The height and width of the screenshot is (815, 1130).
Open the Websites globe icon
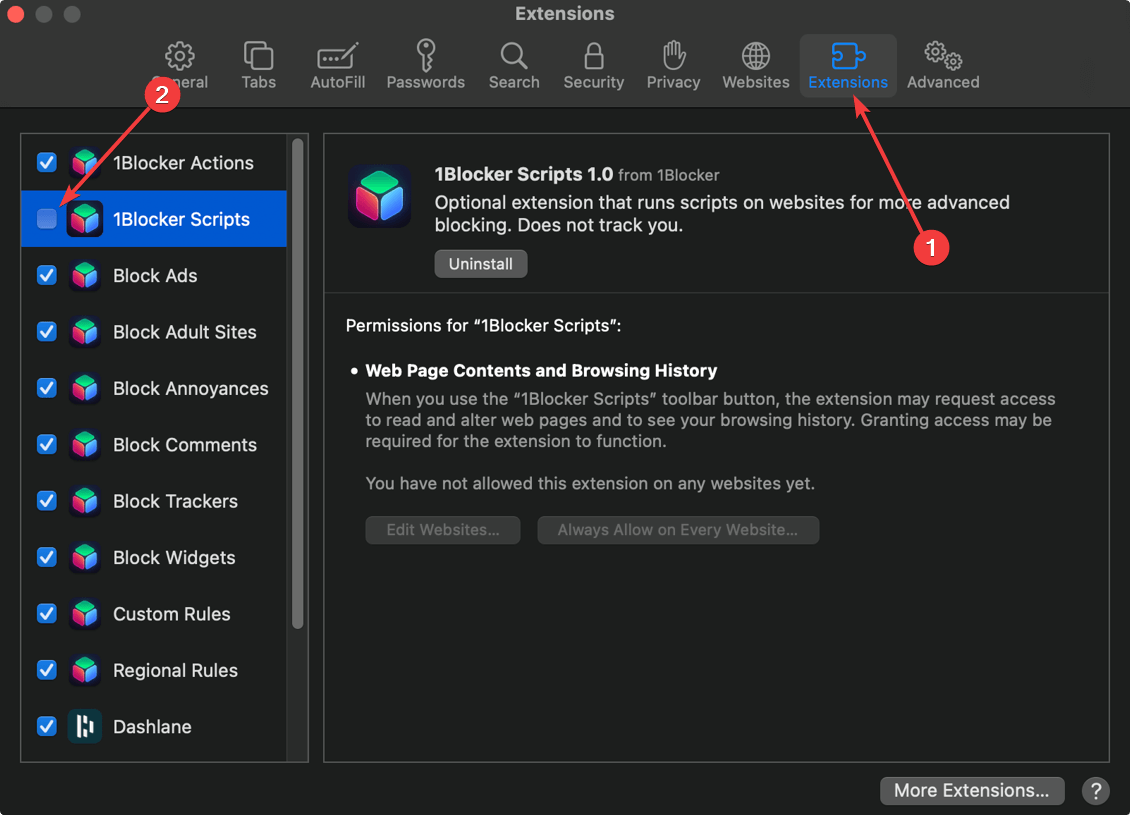coord(755,55)
